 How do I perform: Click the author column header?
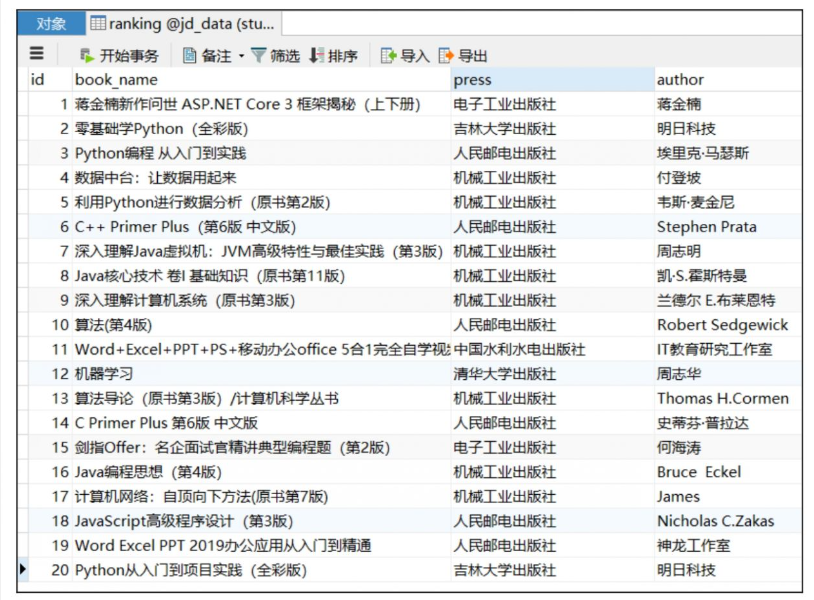click(728, 79)
